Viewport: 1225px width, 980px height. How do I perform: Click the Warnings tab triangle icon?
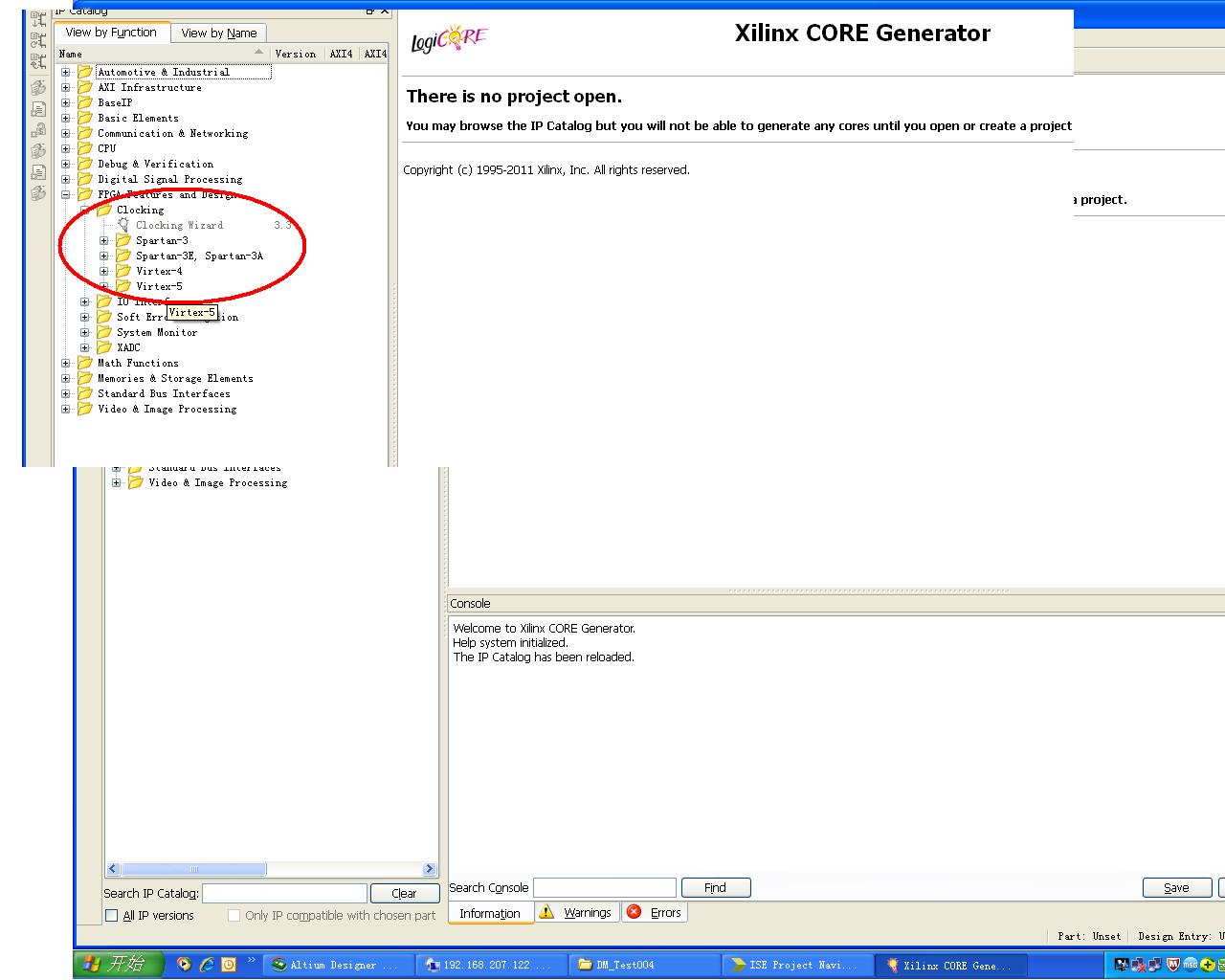point(546,912)
